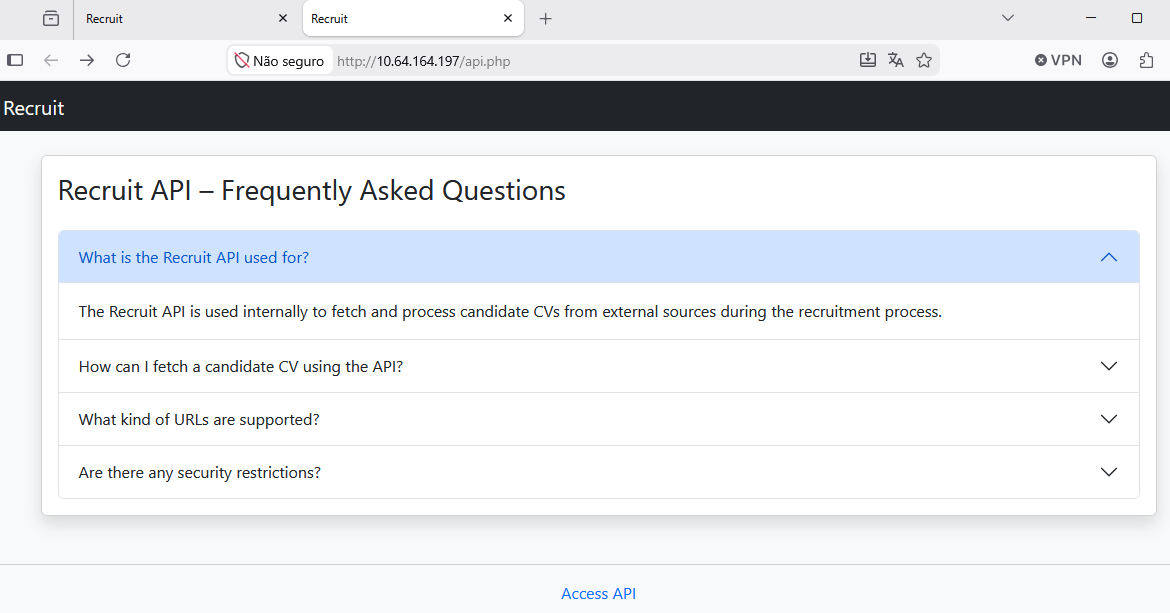
Task: Bookmark this page with star icon
Action: click(924, 60)
